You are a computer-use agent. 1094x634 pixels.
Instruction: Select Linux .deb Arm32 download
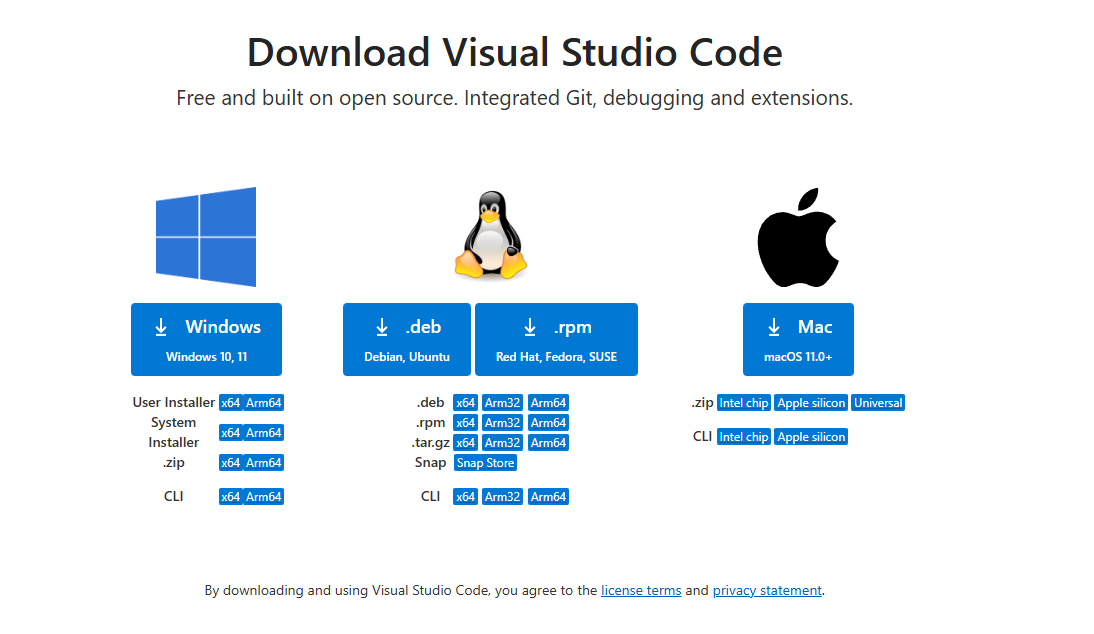(502, 403)
